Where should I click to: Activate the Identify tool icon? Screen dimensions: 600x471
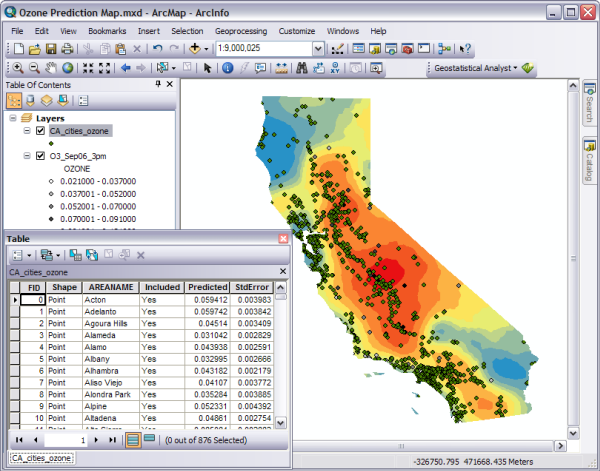point(227,68)
